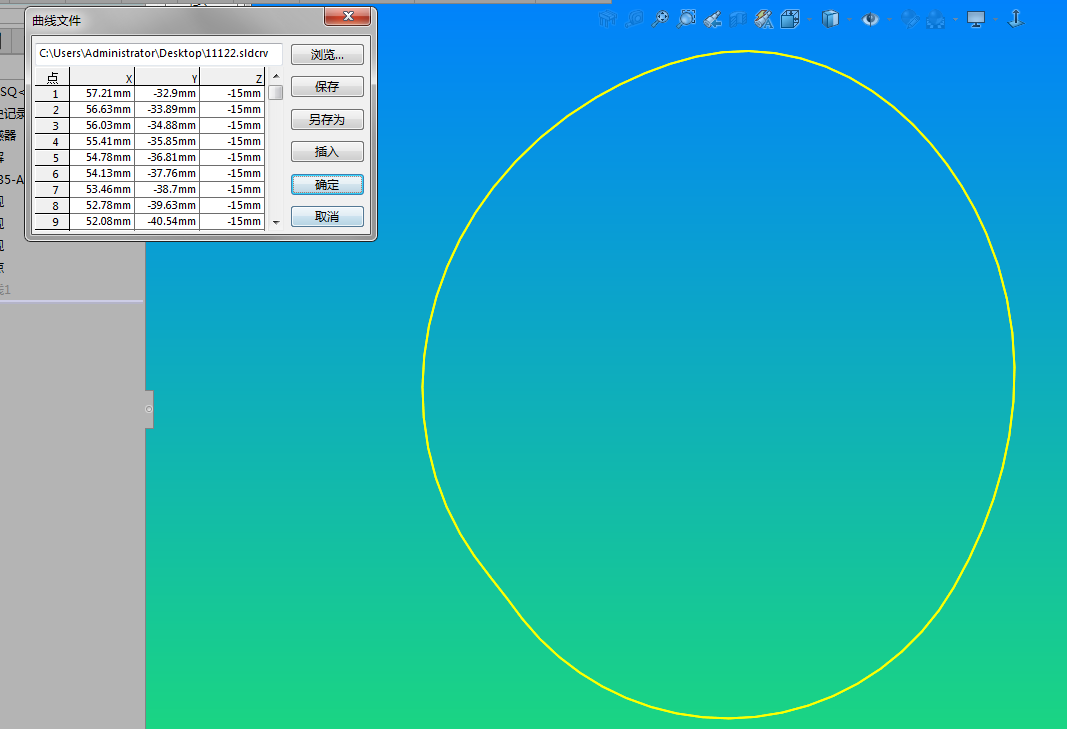Click the table's vertical scrollbar thumb

pos(276,93)
